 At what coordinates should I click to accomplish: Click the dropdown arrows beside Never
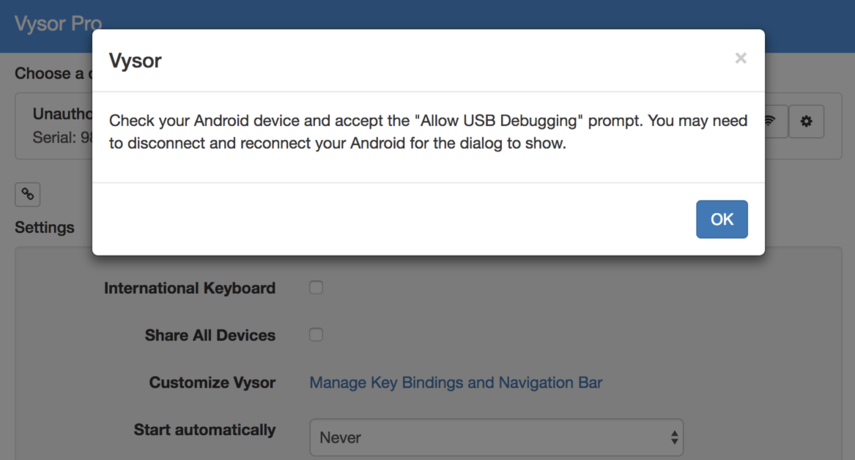click(x=674, y=437)
